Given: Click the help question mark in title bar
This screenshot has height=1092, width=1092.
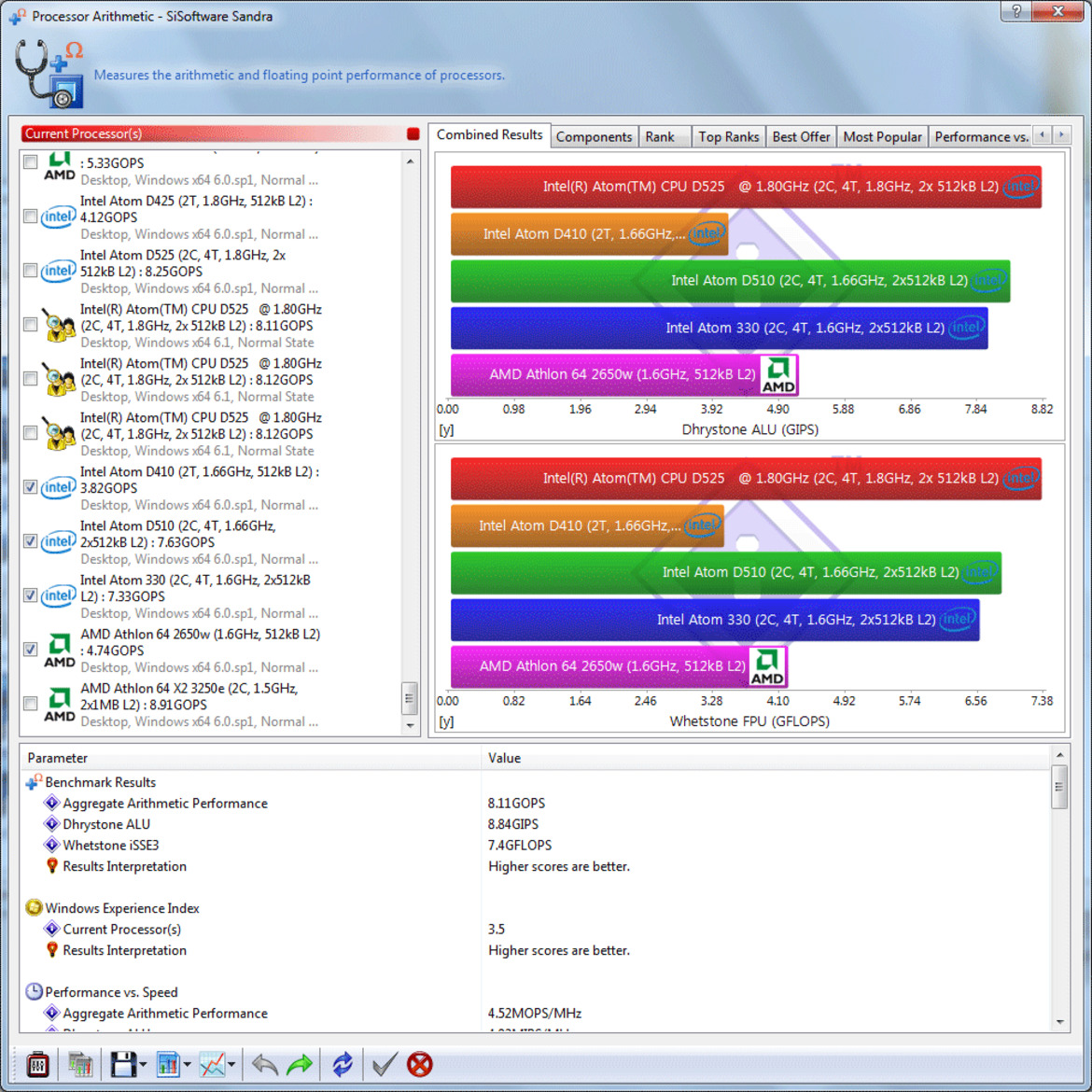Looking at the screenshot, I should click(1016, 11).
